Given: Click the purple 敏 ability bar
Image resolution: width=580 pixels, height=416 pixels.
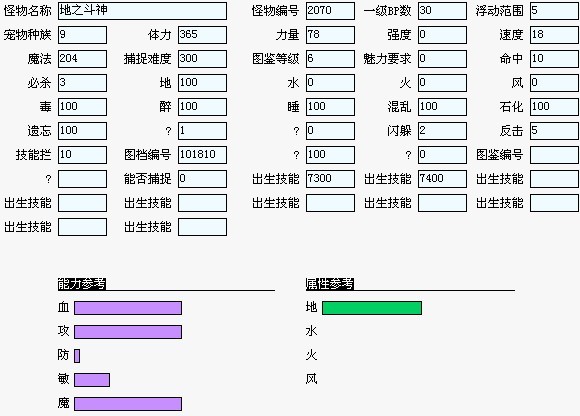Looking at the screenshot, I should pos(92,380).
